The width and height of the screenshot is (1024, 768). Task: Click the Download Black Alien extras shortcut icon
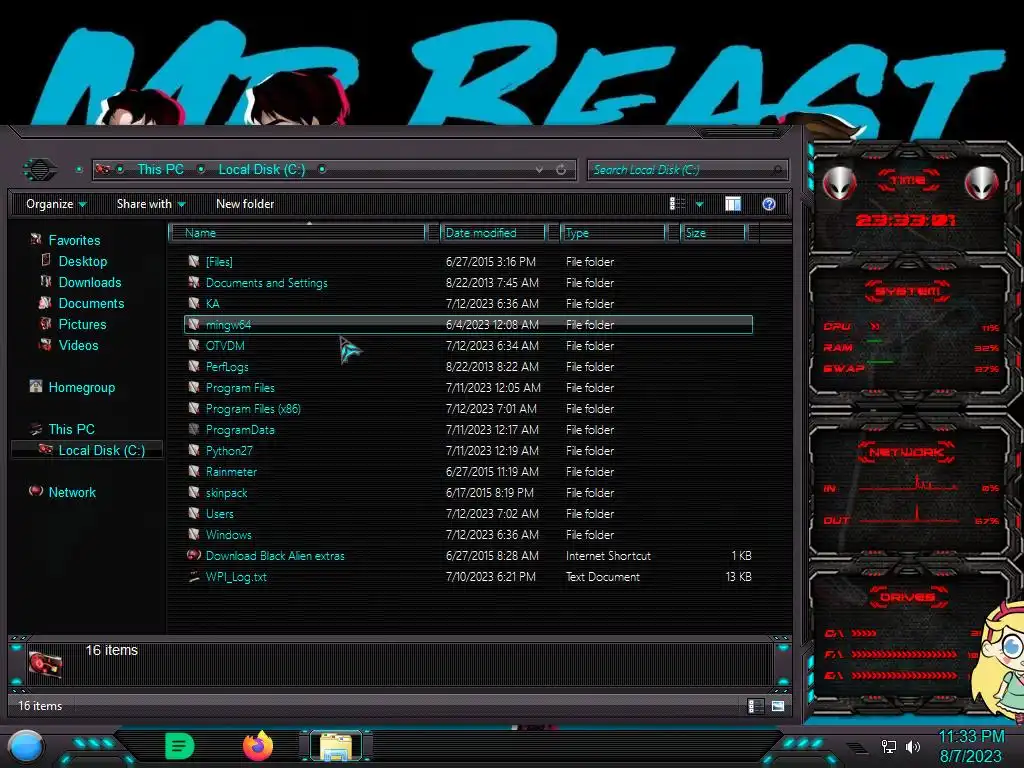[x=193, y=555]
